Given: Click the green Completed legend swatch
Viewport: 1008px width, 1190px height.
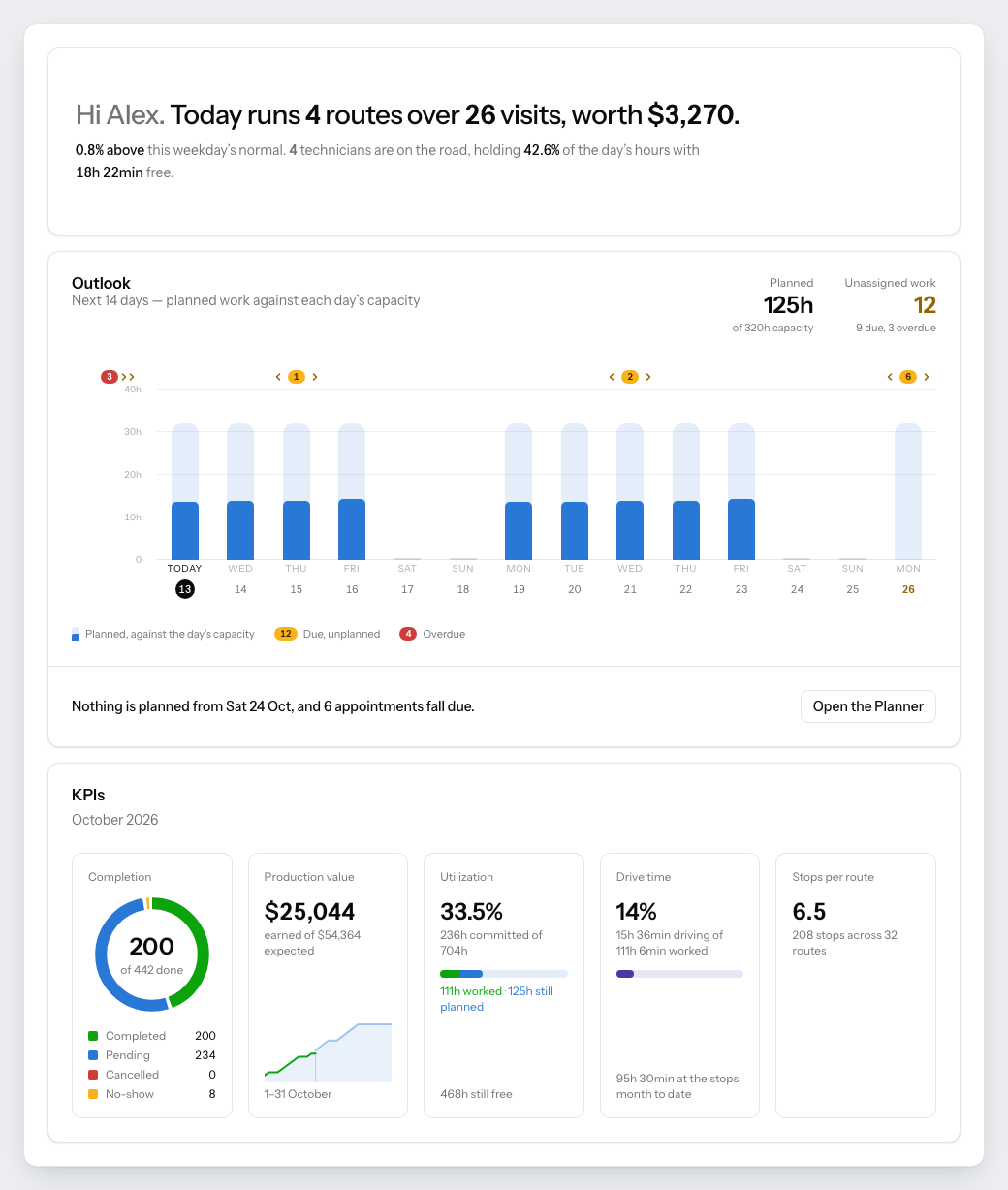Looking at the screenshot, I should pyautogui.click(x=93, y=1036).
